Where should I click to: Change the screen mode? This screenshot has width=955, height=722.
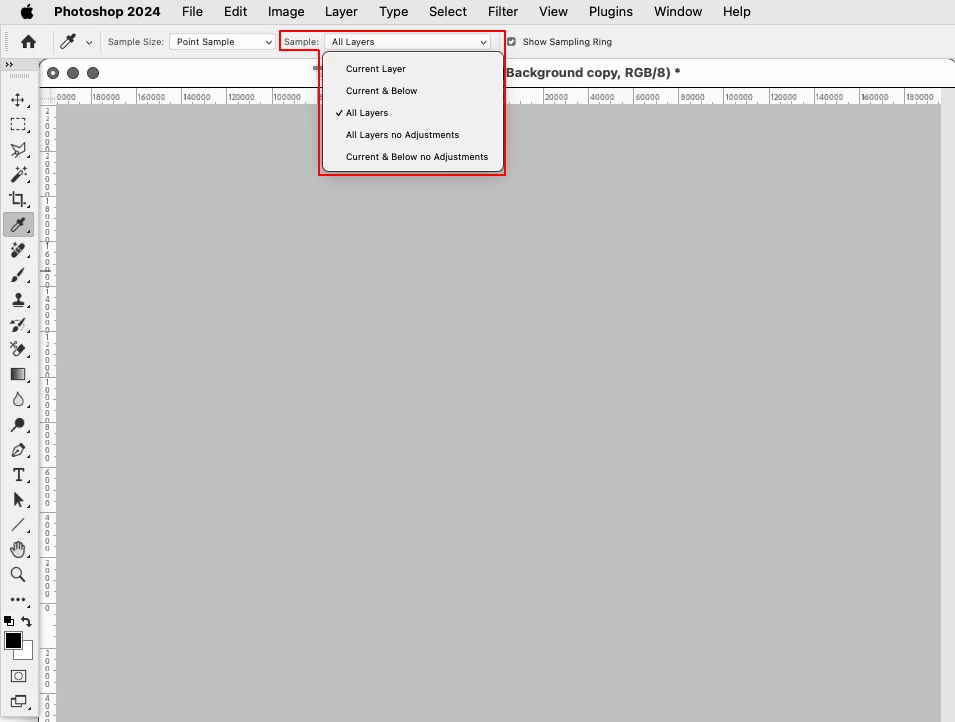pyautogui.click(x=18, y=701)
